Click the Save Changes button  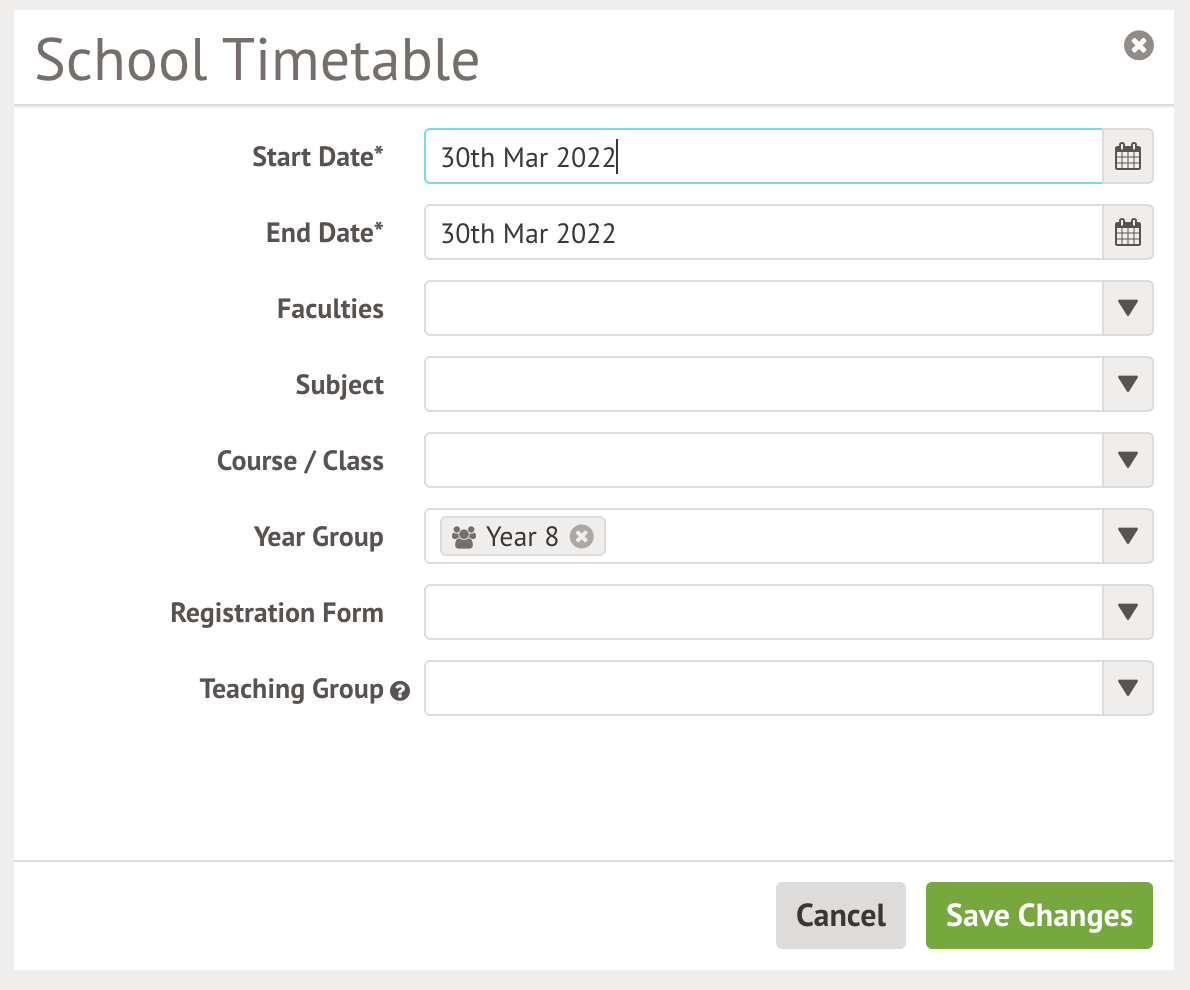click(1039, 915)
